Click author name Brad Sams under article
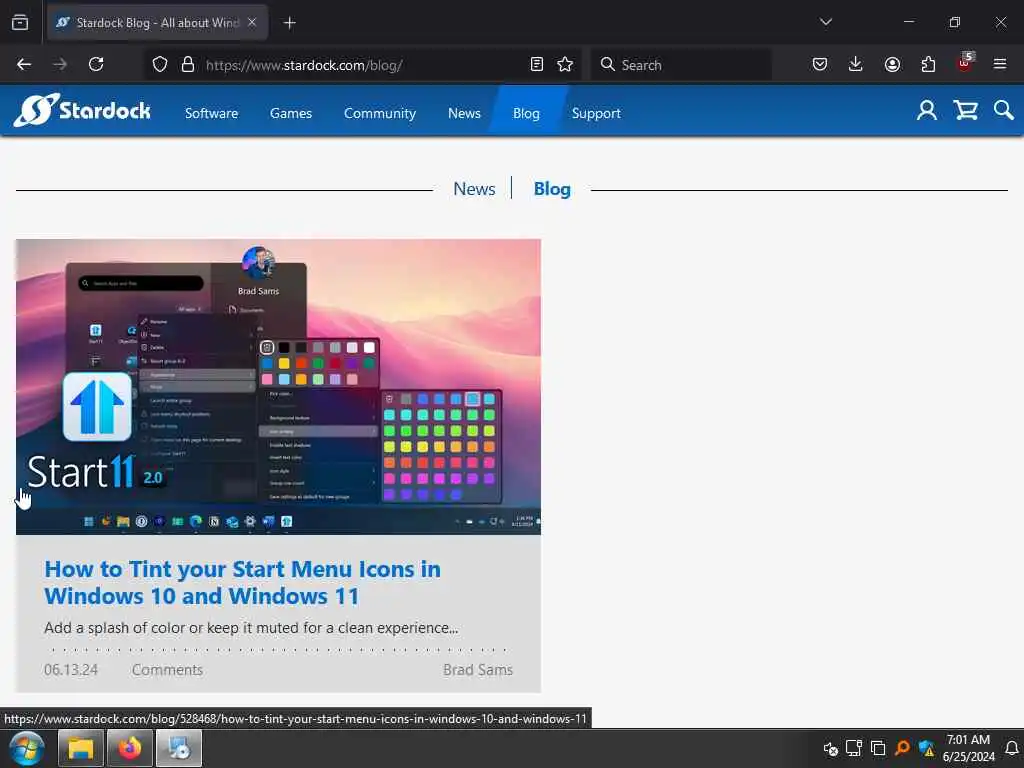The width and height of the screenshot is (1024, 768). coord(478,669)
